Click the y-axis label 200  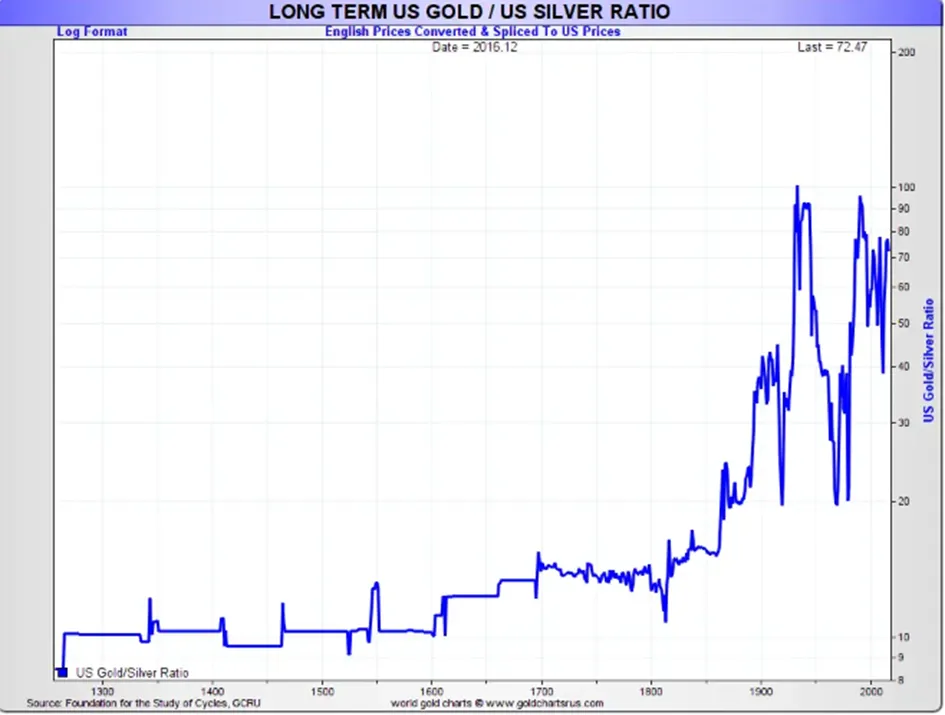pyautogui.click(x=906, y=52)
